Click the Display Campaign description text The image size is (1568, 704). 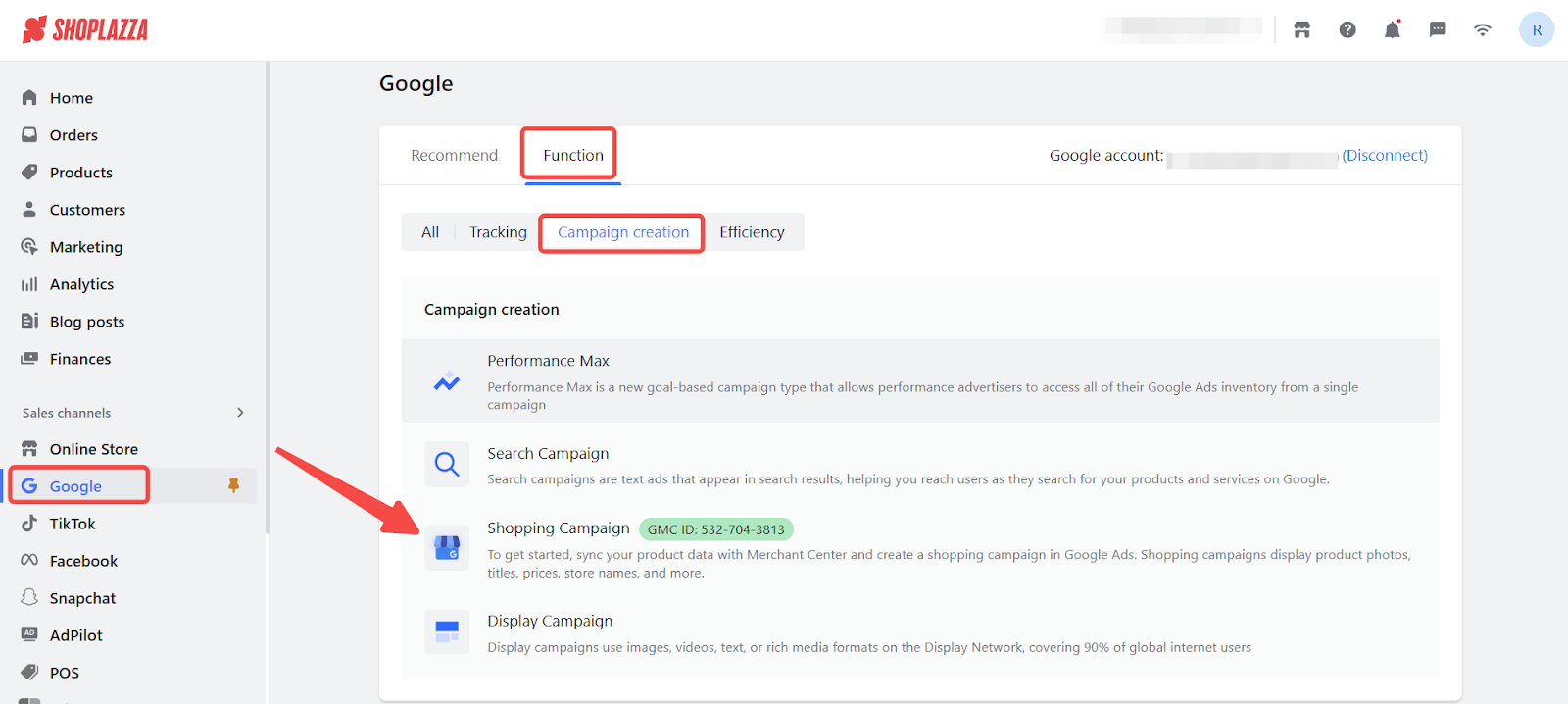[869, 647]
